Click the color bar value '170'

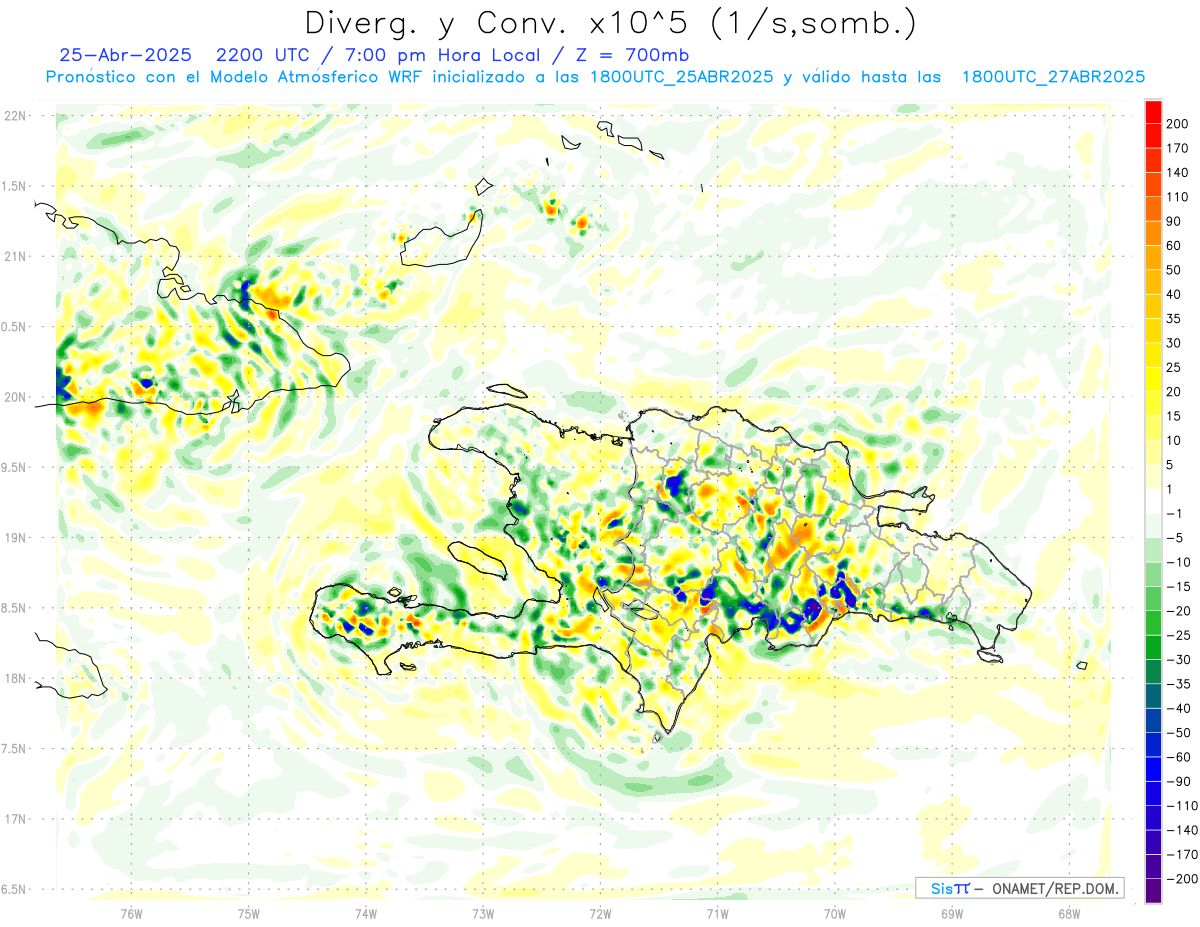click(1178, 149)
